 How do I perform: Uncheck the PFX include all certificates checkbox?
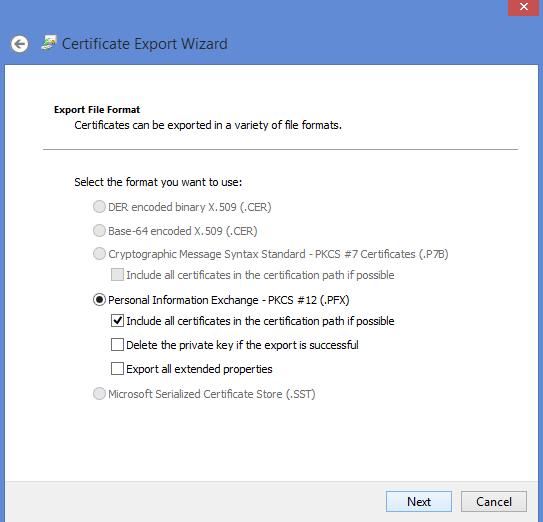[117, 321]
